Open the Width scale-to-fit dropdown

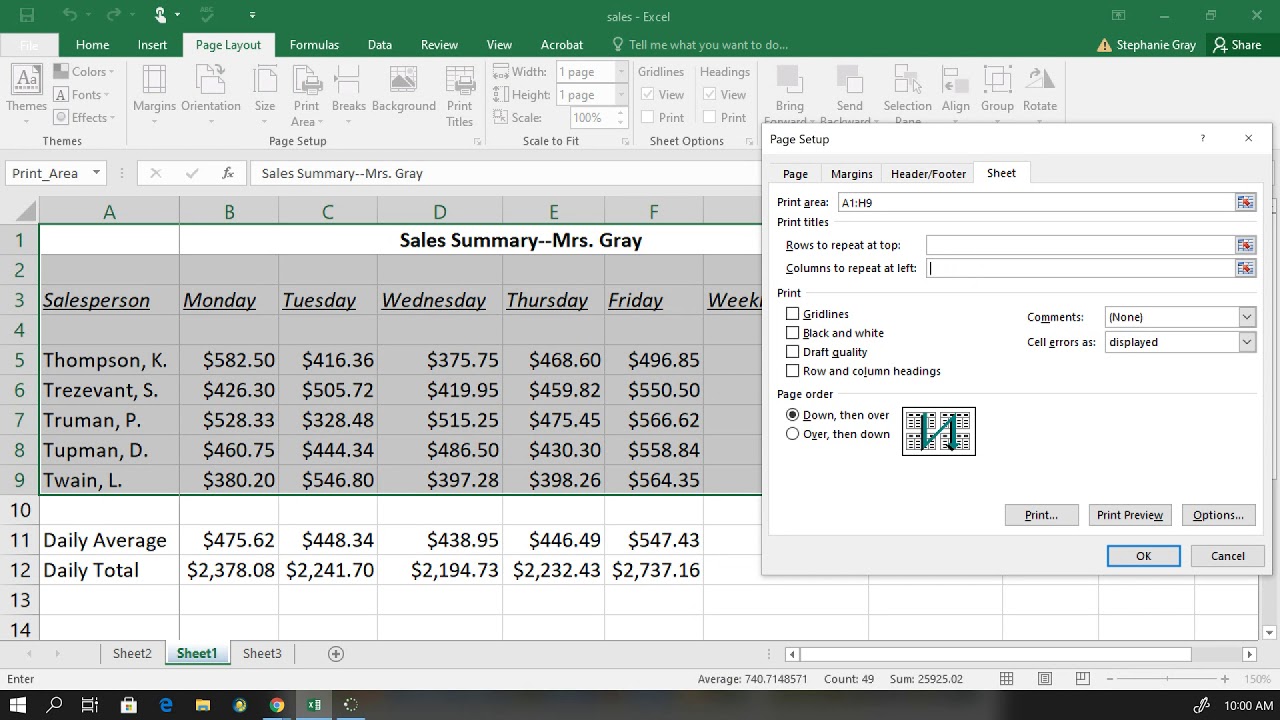coord(621,72)
